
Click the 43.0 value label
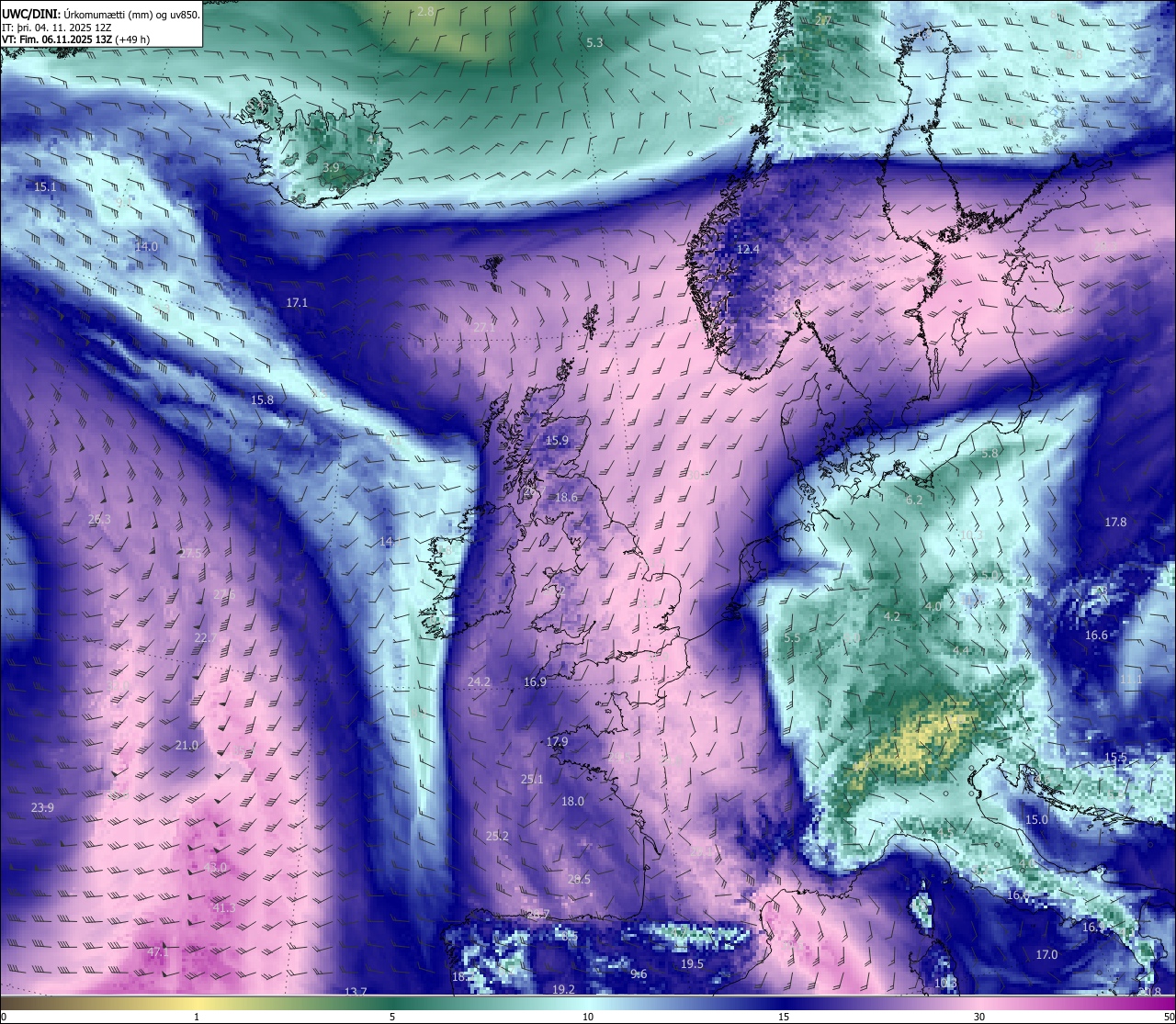[x=215, y=867]
